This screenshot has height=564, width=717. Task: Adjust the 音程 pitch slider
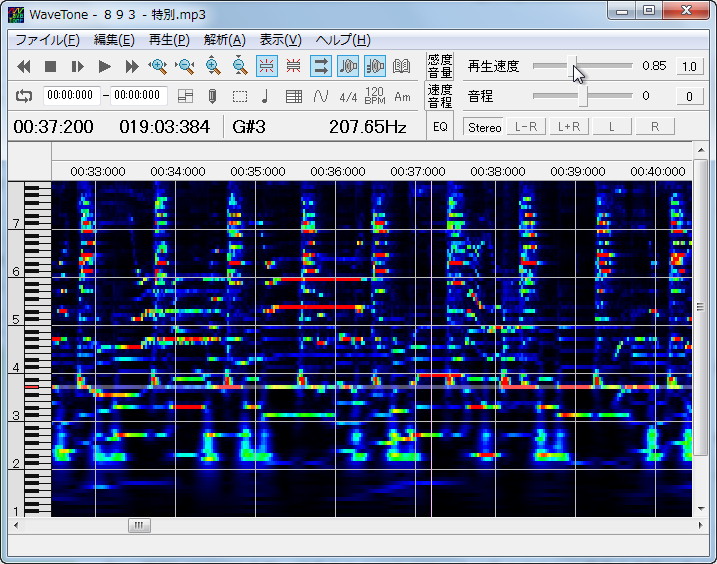point(583,96)
